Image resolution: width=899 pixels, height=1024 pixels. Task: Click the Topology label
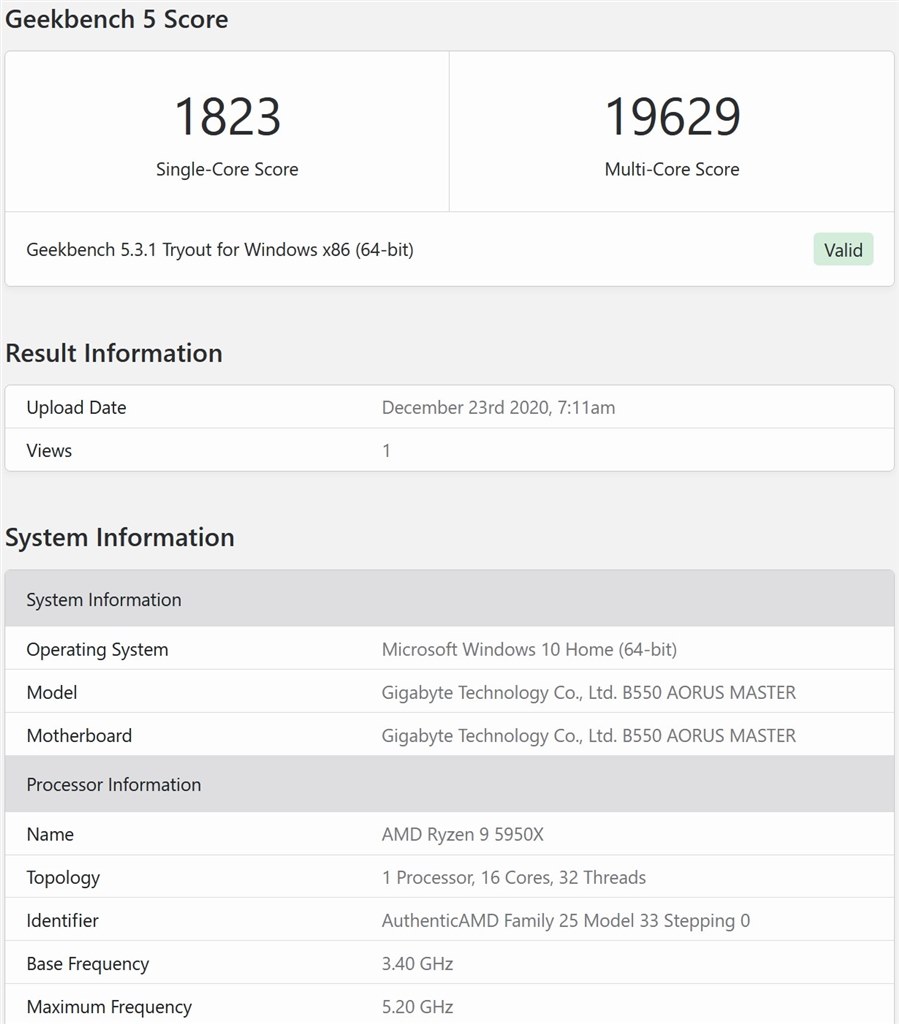63,878
